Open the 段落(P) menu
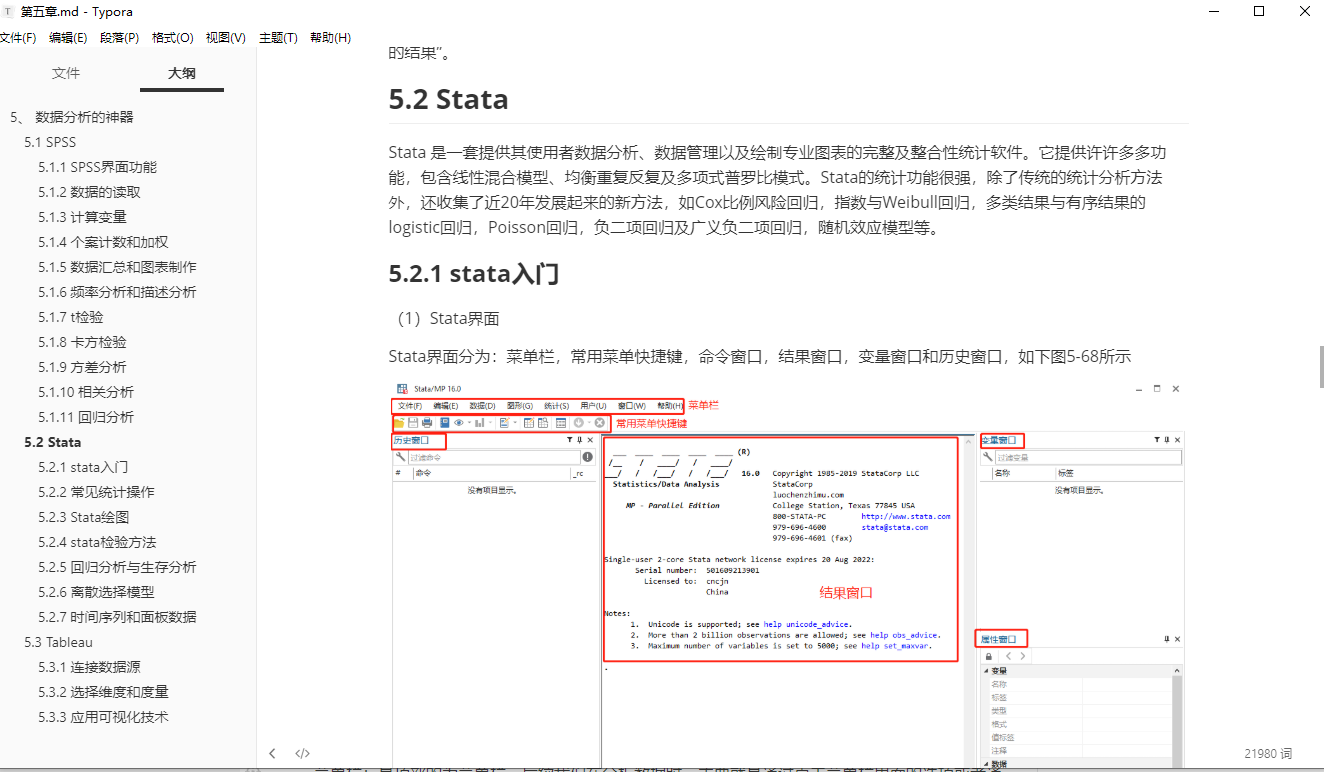This screenshot has width=1324, height=772. click(119, 38)
